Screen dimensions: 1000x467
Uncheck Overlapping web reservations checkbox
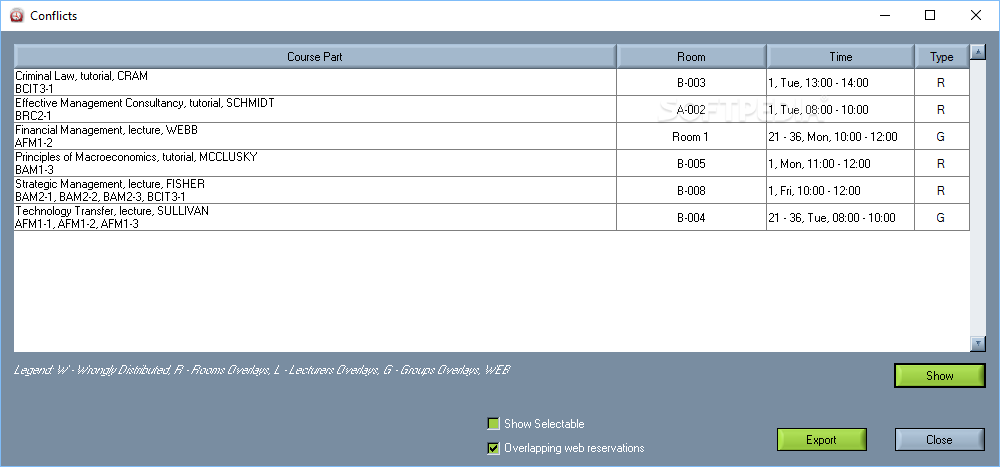click(493, 448)
